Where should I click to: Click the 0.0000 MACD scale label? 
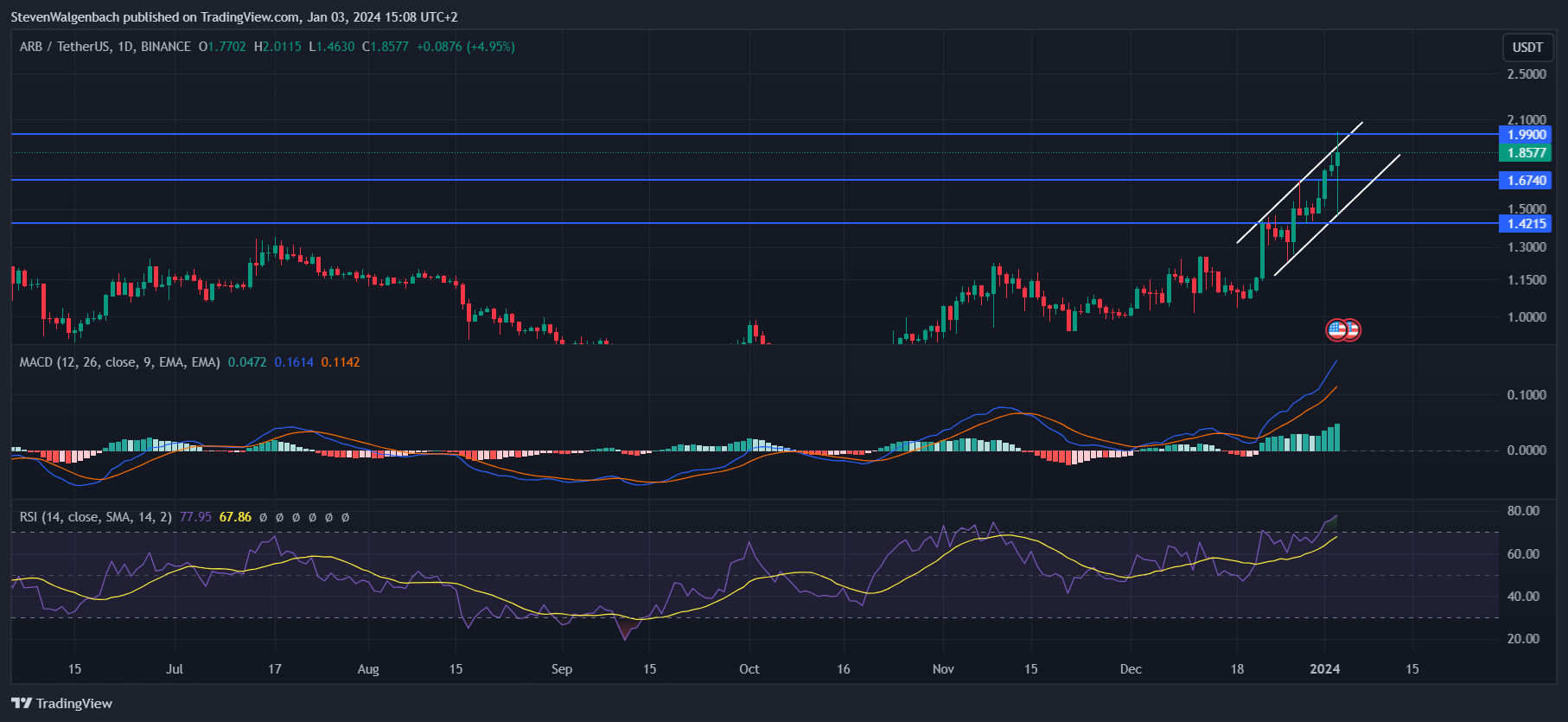(1527, 450)
